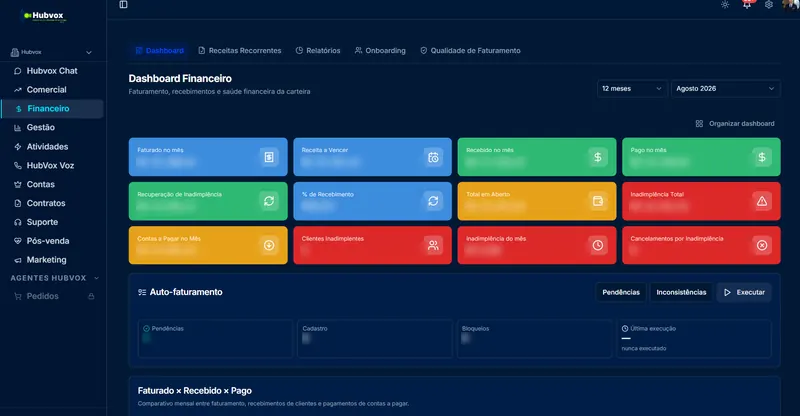Click the Faturado × Recebido × Pago heading
Image resolution: width=800 pixels, height=416 pixels.
(x=194, y=391)
